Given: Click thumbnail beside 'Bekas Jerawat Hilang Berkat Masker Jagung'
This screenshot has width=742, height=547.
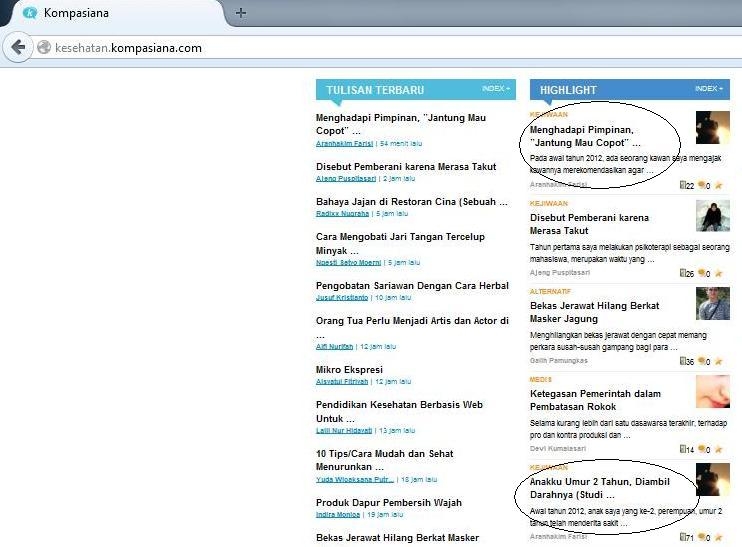Looking at the screenshot, I should click(713, 303).
